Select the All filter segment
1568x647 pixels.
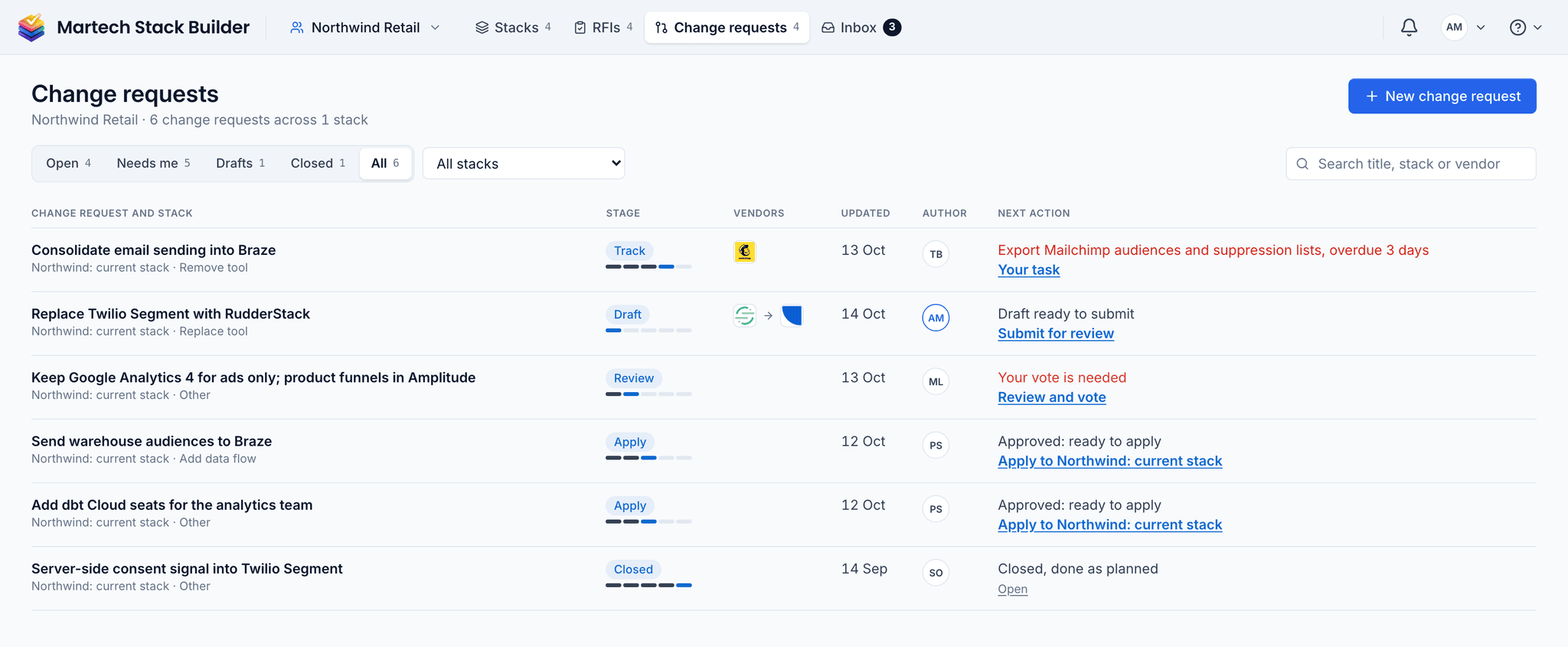click(x=385, y=163)
